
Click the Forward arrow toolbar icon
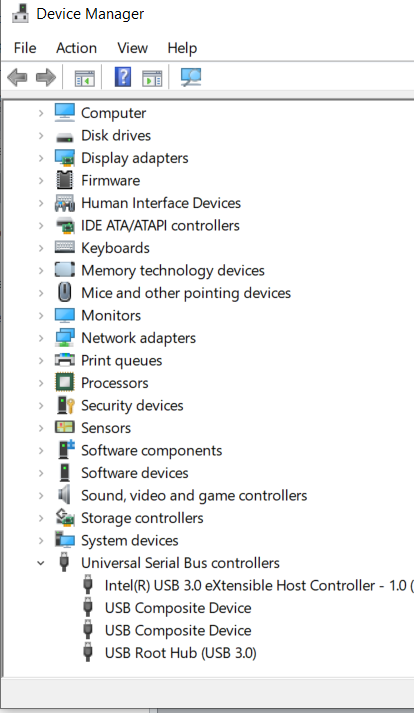click(45, 77)
